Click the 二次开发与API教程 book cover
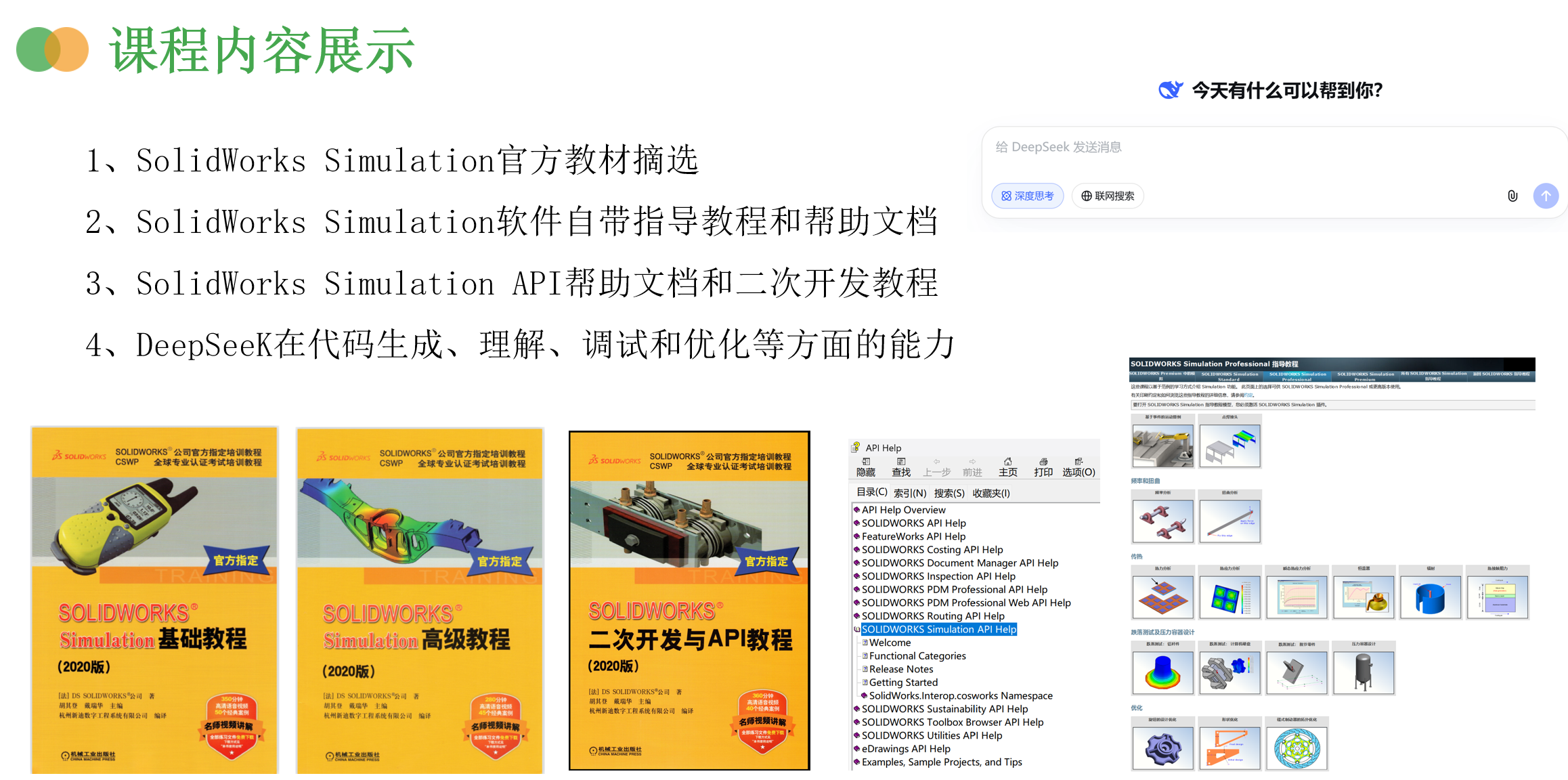This screenshot has height=780, width=1568. tap(689, 601)
